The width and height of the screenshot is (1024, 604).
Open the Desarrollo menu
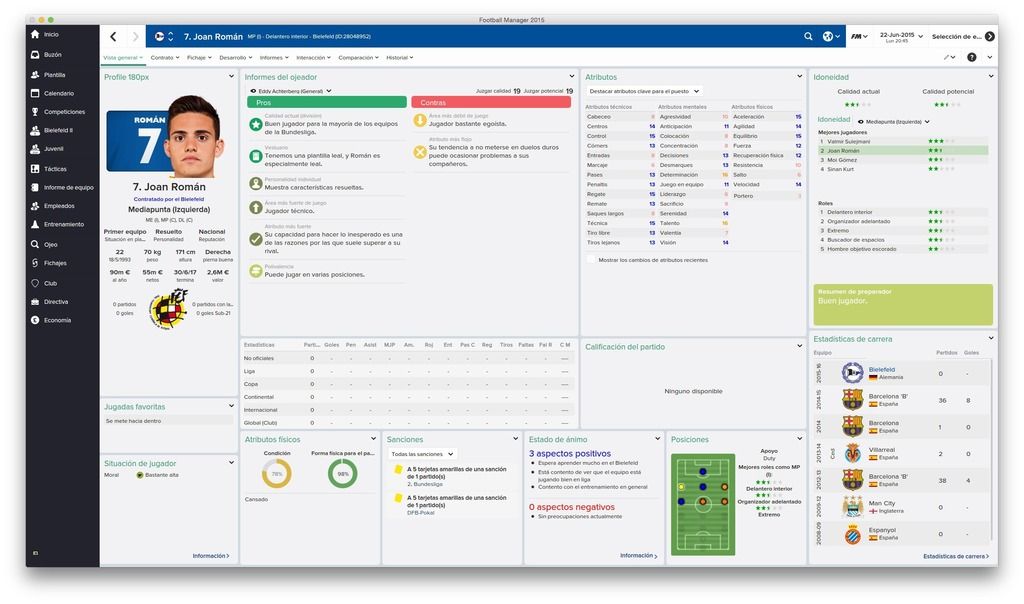click(236, 57)
